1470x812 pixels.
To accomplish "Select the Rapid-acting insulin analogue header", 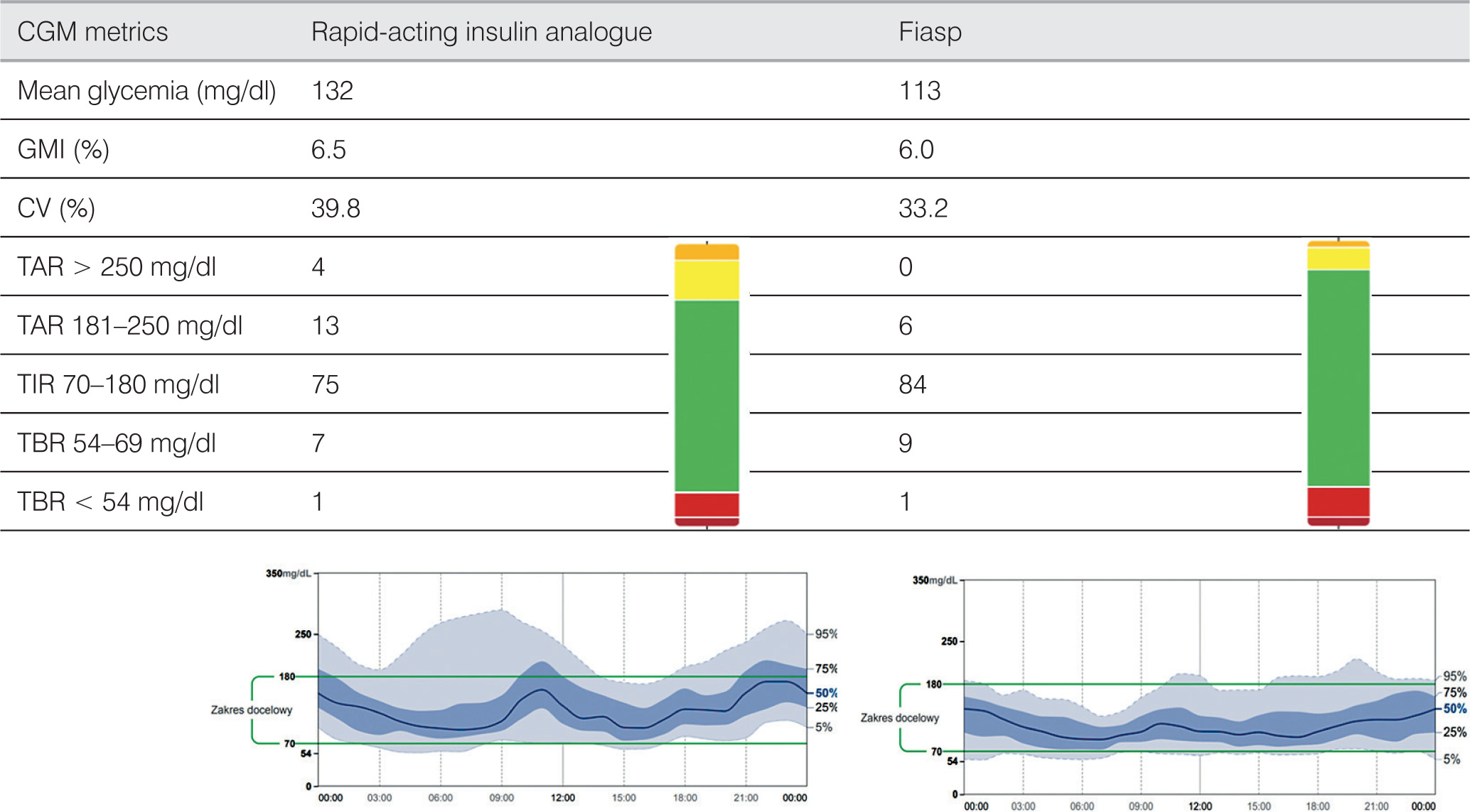I will (481, 32).
